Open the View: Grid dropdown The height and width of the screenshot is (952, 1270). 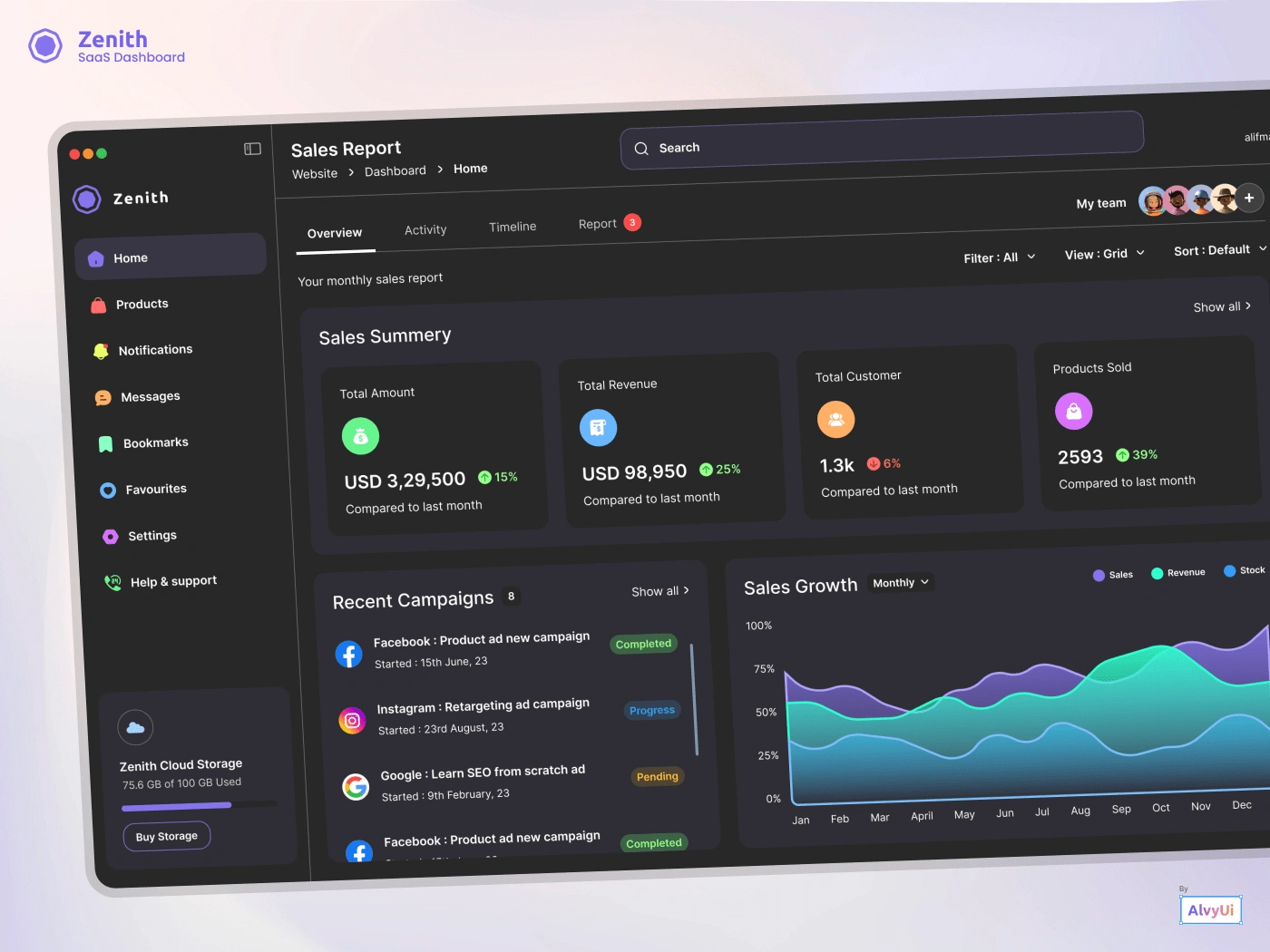tap(1105, 254)
